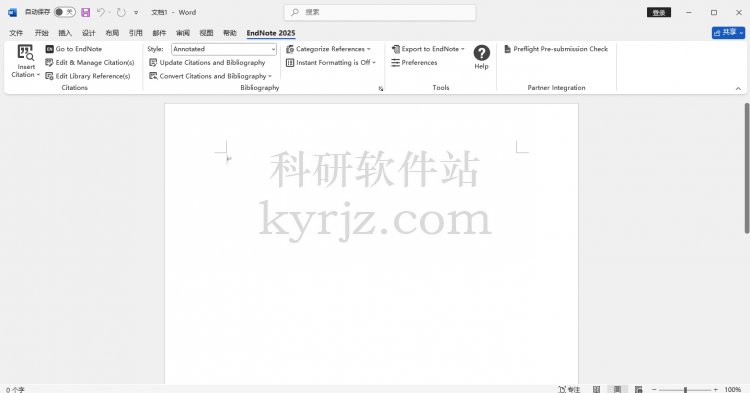Click the sign-in button
The image size is (750, 393).
[659, 12]
